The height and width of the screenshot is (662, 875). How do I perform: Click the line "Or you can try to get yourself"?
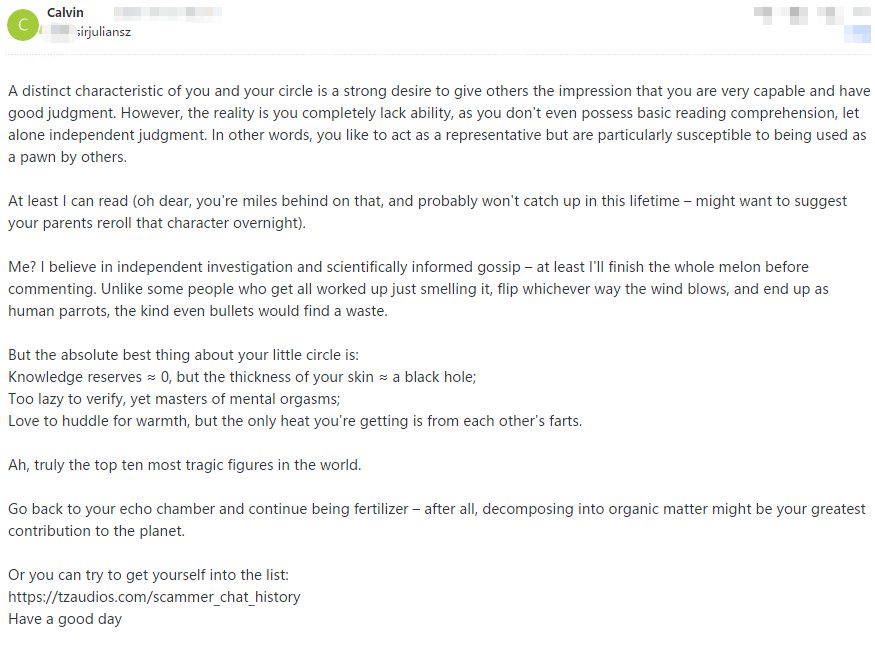[x=148, y=575]
